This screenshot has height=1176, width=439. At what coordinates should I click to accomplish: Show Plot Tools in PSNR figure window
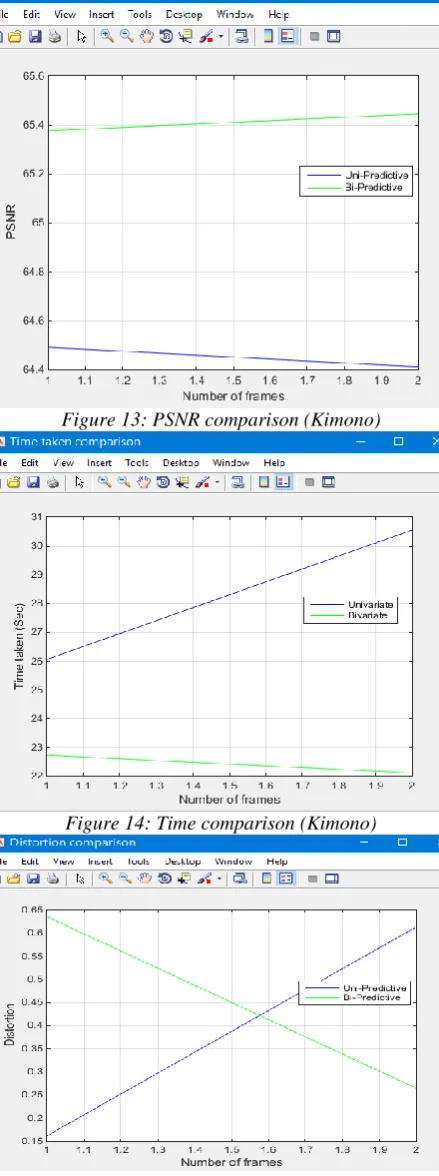pyautogui.click(x=334, y=35)
